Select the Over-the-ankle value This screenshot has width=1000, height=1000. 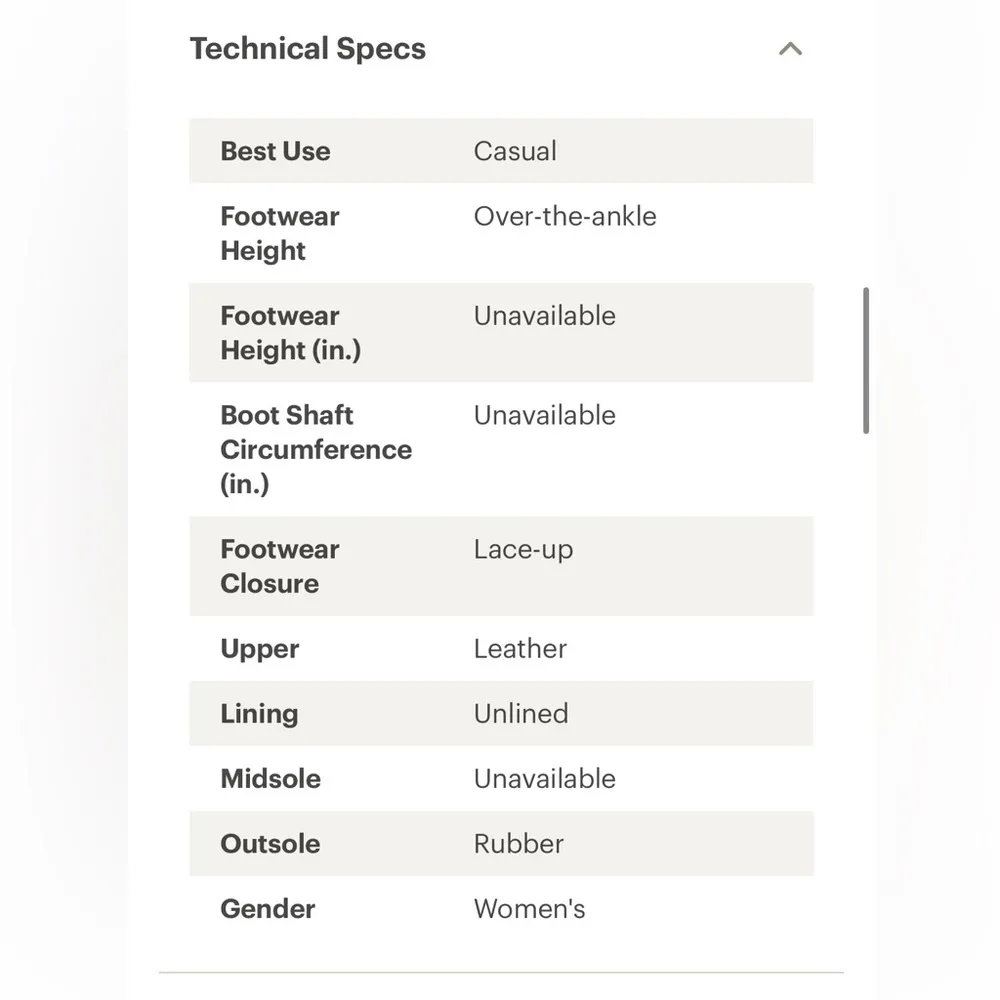(x=565, y=216)
